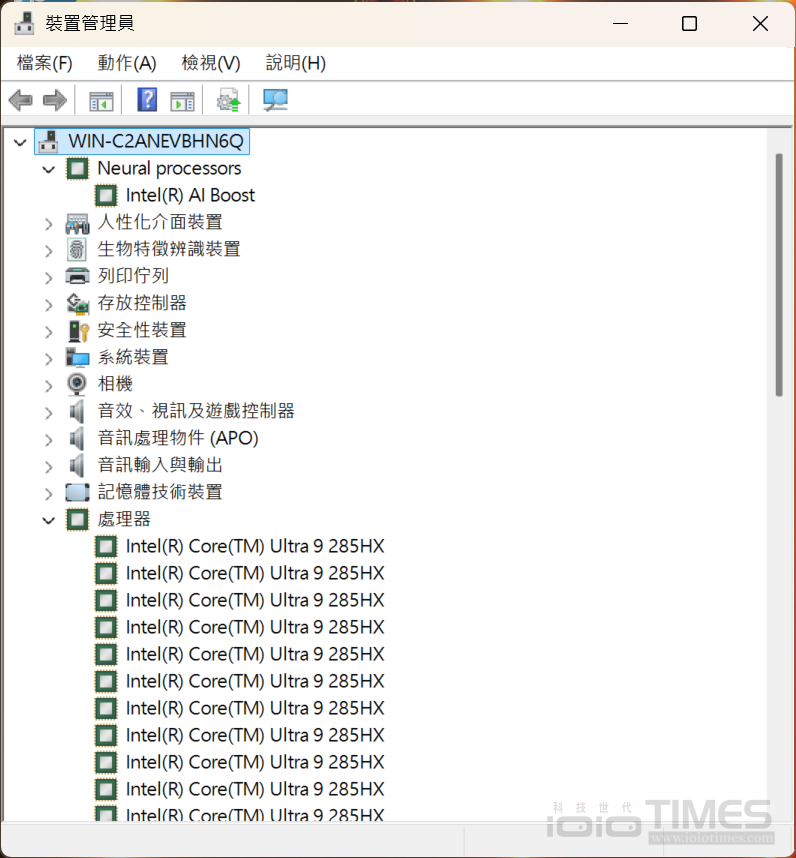Select the Neural processors label

point(169,169)
